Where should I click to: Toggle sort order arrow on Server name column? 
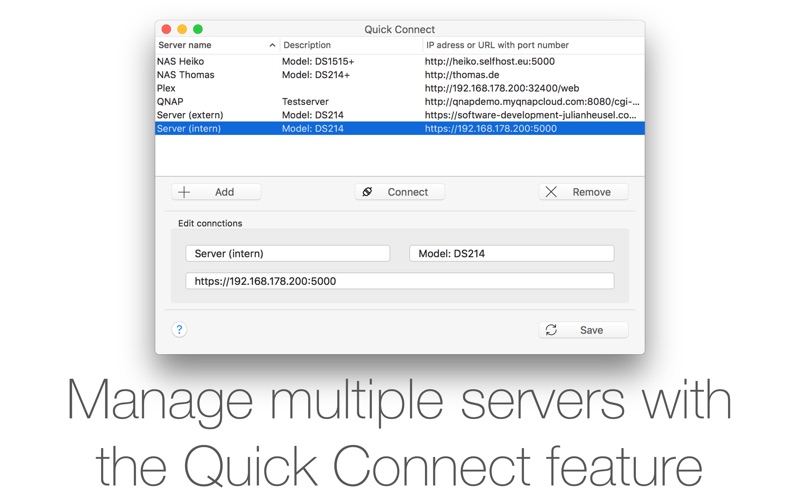tap(272, 45)
